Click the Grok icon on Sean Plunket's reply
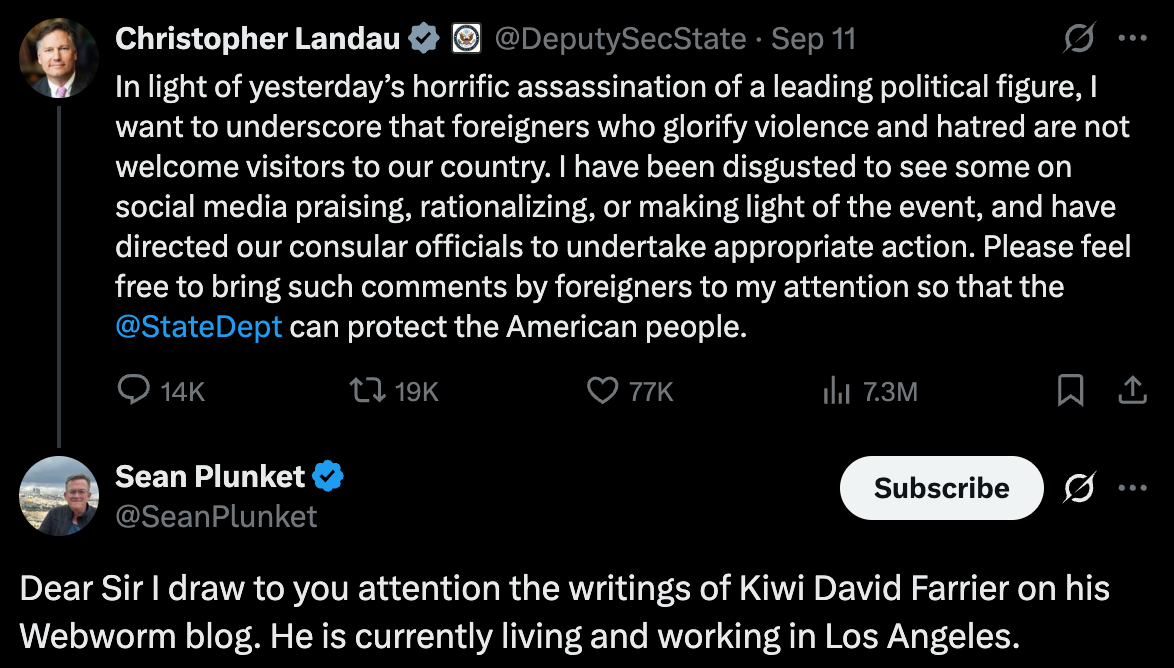The width and height of the screenshot is (1174, 668). coord(1079,489)
